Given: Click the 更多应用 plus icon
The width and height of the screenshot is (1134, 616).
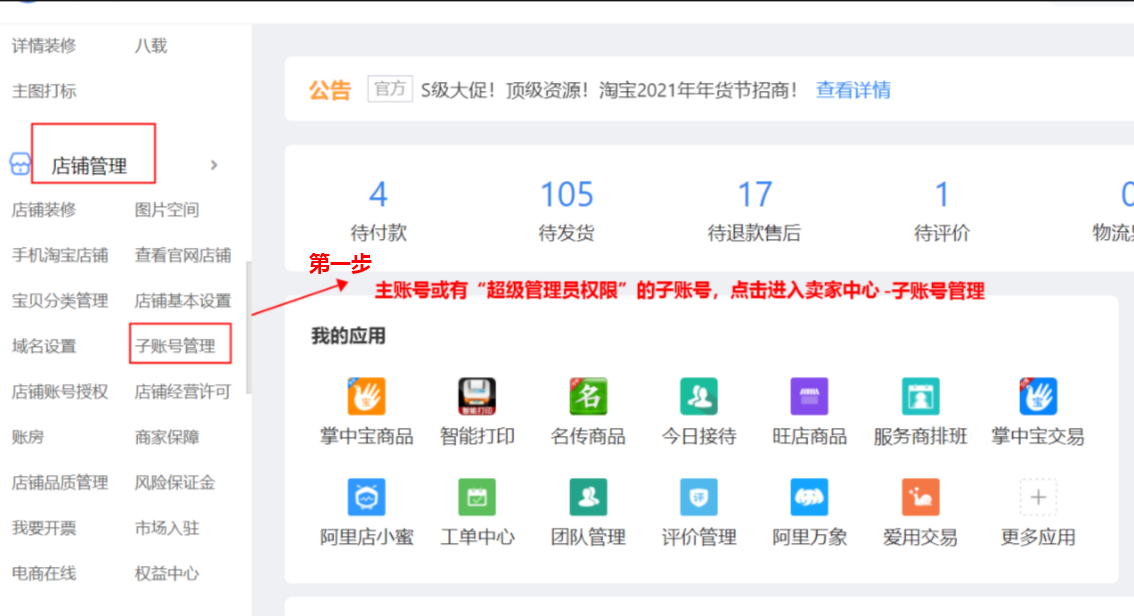Looking at the screenshot, I should click(1038, 497).
